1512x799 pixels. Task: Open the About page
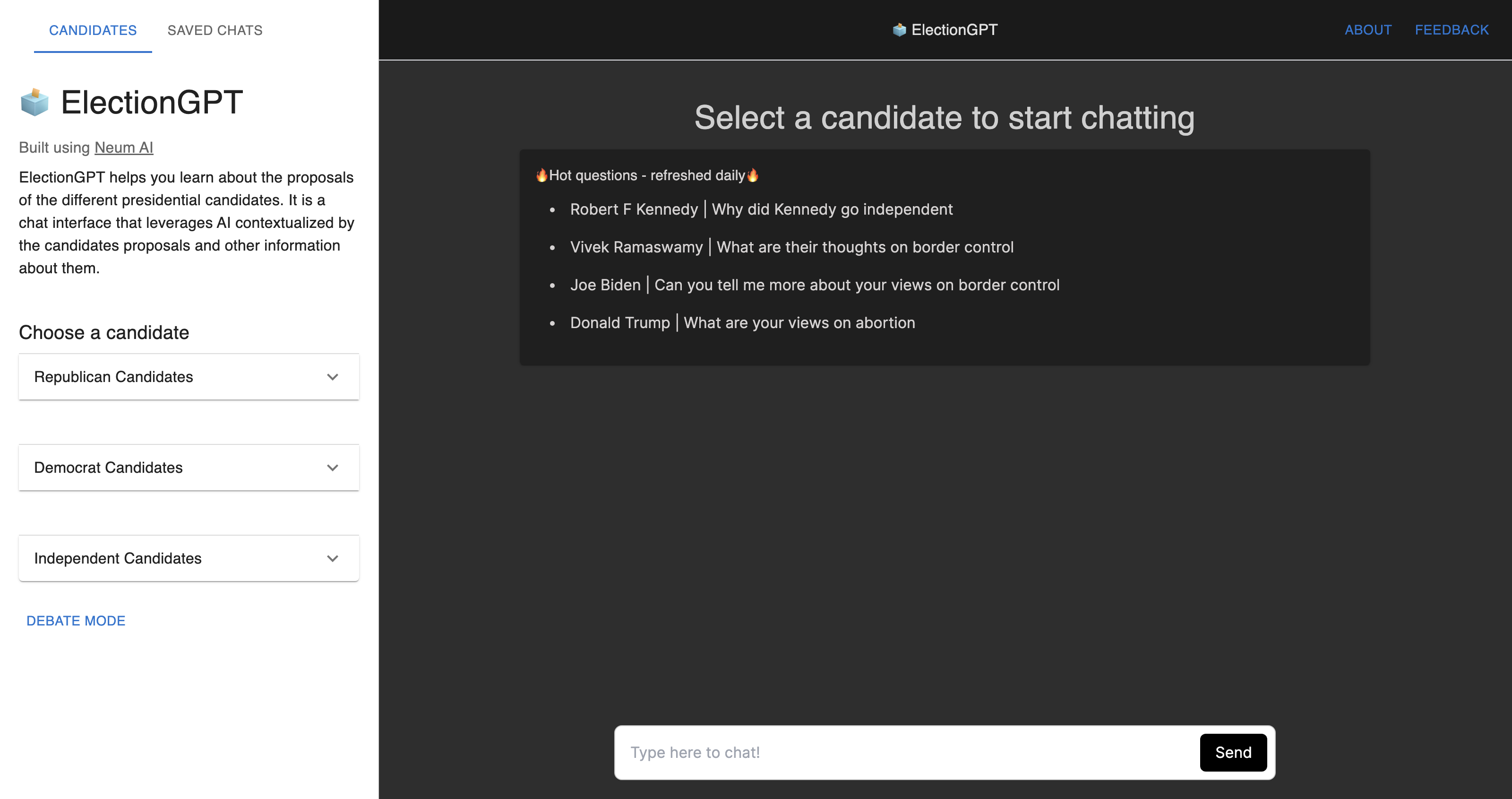(x=1368, y=30)
